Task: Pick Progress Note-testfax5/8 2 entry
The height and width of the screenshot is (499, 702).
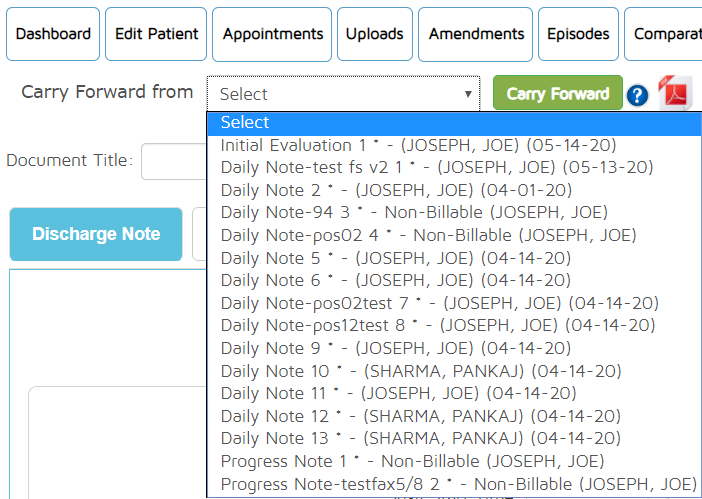Action: coord(458,484)
